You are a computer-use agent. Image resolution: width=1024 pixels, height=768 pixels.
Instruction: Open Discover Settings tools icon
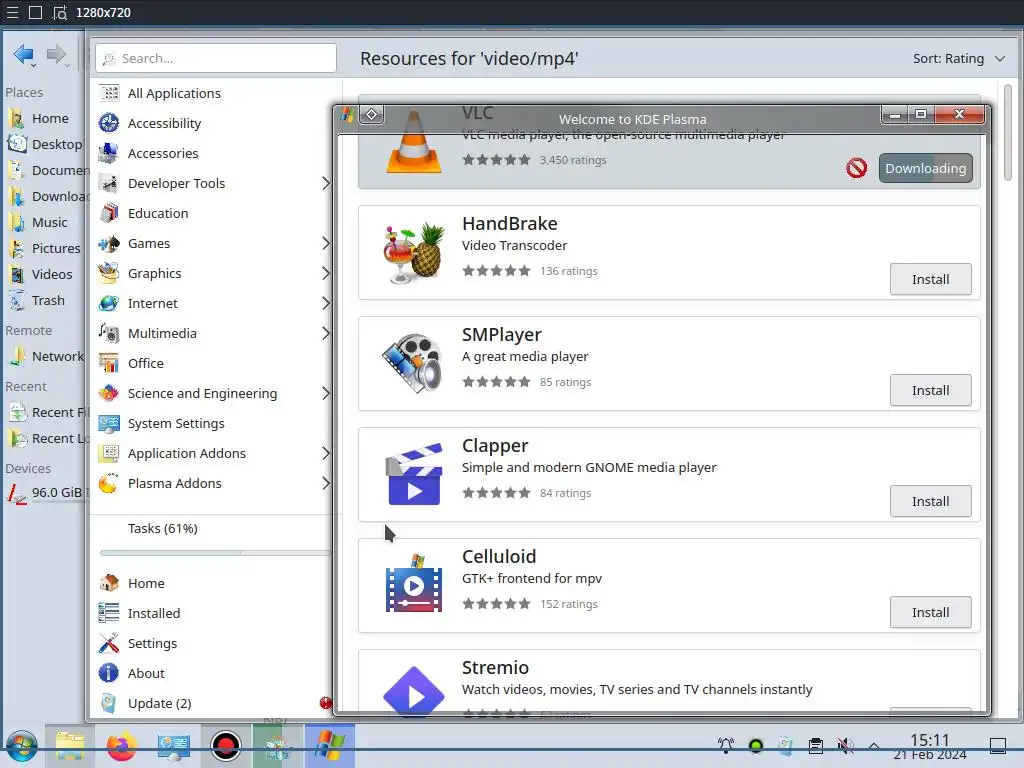108,643
